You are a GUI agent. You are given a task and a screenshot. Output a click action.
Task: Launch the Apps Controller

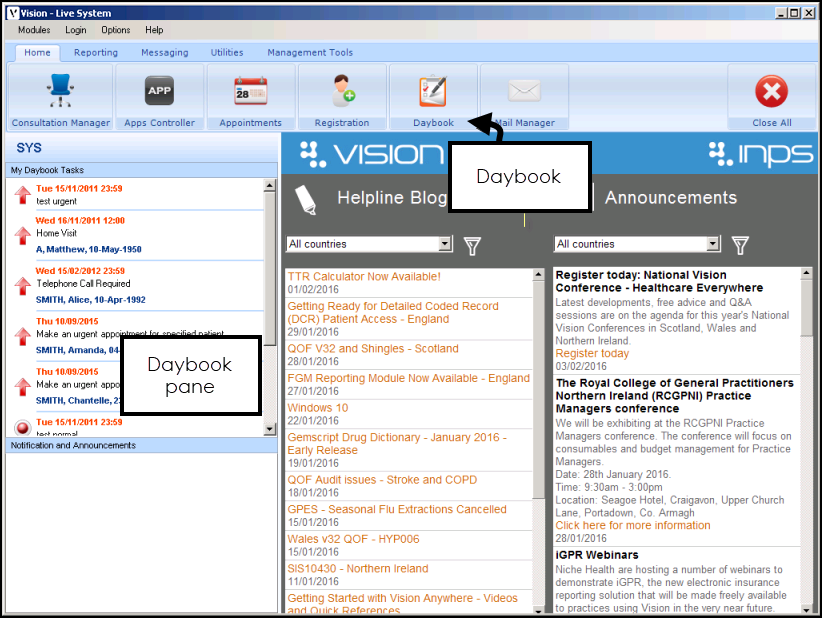tap(159, 97)
